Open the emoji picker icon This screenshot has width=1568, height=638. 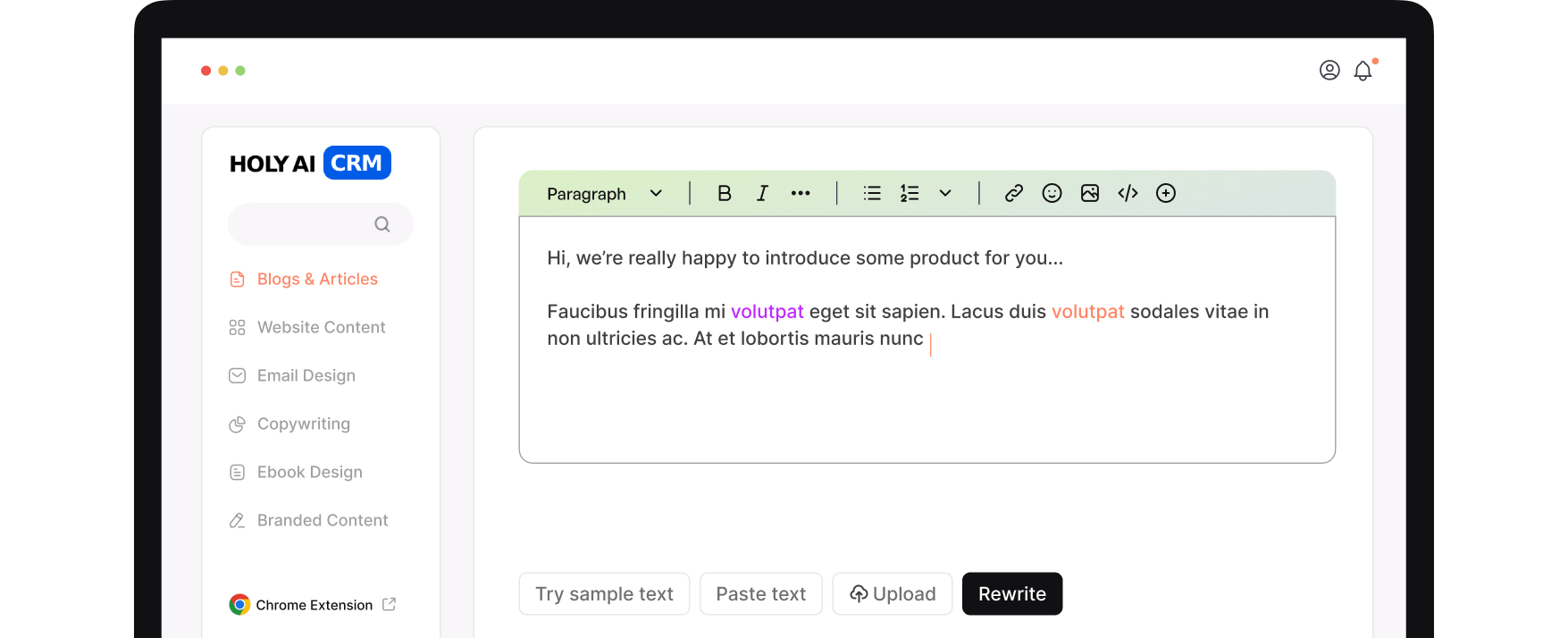(x=1052, y=193)
